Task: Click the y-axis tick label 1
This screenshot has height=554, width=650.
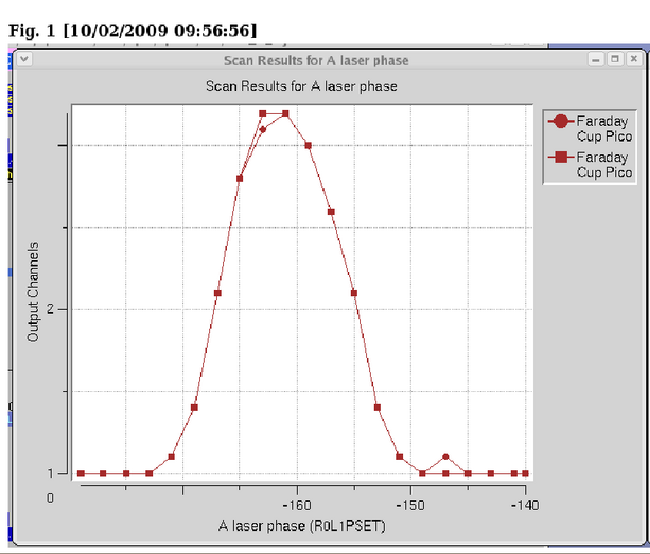Action: (x=51, y=473)
